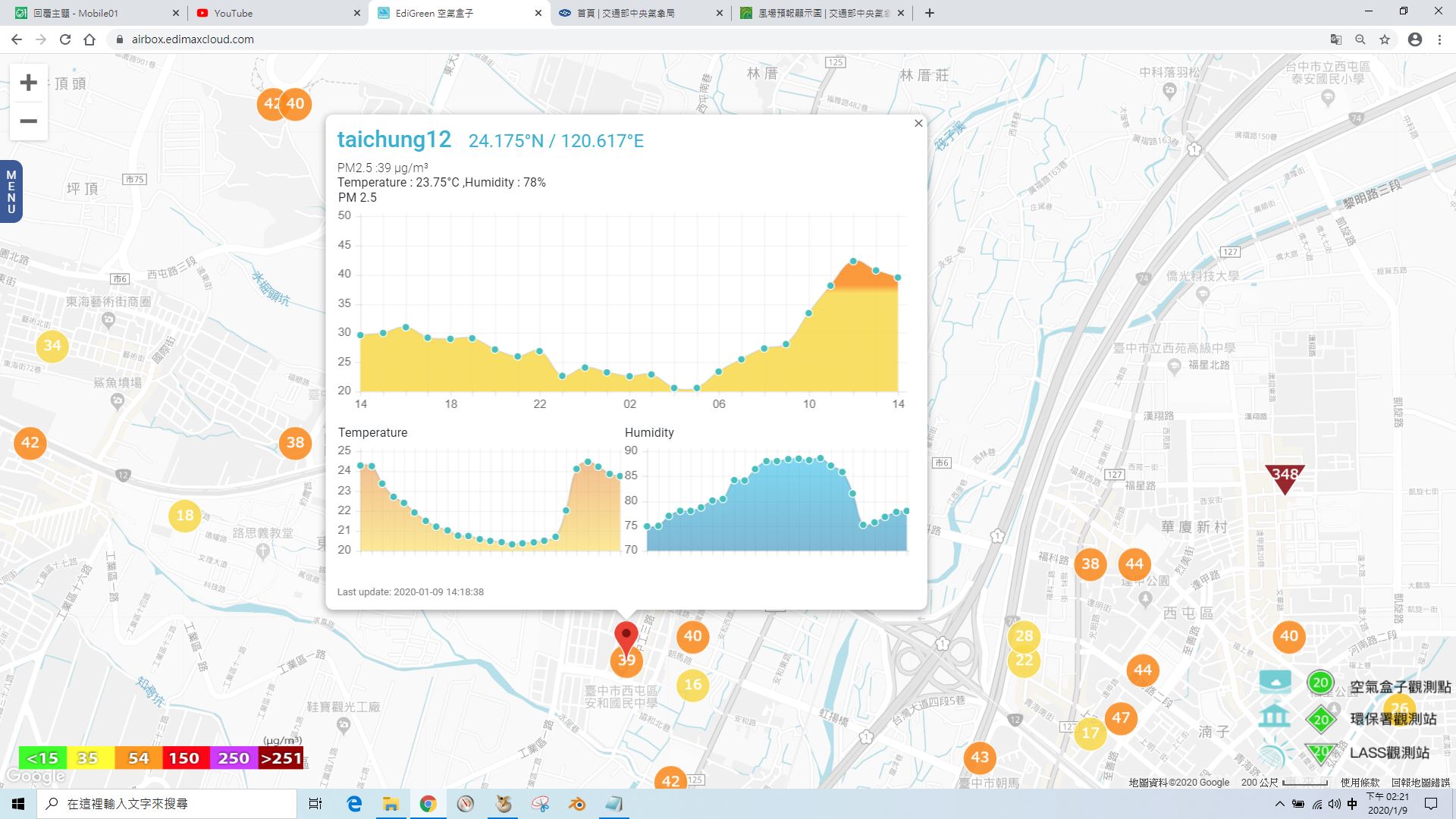Click the yellow 18 air sensor marker
1456x819 pixels.
tap(185, 516)
